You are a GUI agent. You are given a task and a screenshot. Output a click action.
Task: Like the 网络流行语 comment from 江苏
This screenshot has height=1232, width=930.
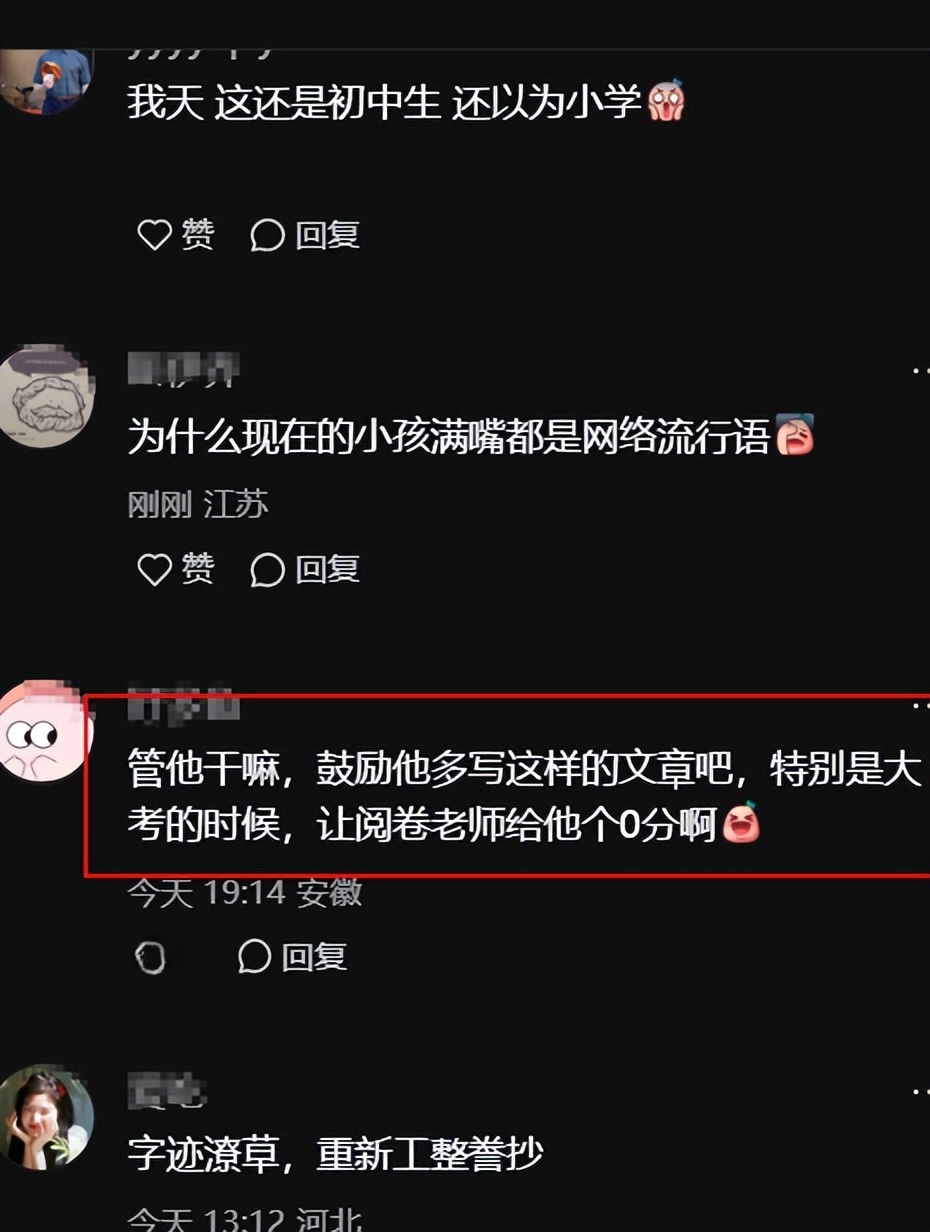175,569
